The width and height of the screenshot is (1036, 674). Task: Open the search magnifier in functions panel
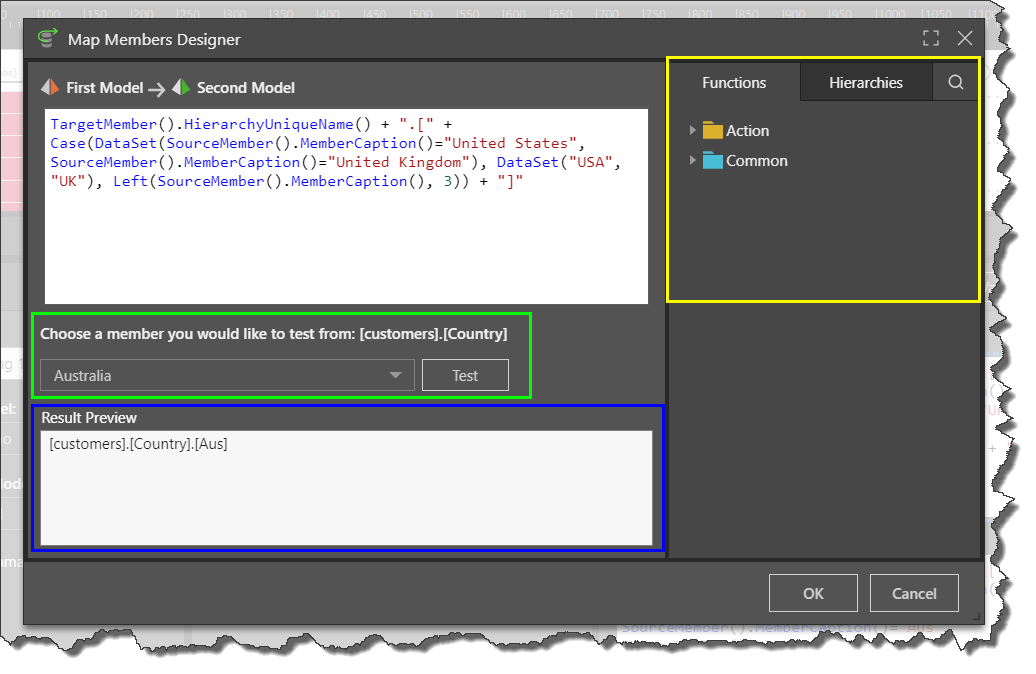pos(955,83)
